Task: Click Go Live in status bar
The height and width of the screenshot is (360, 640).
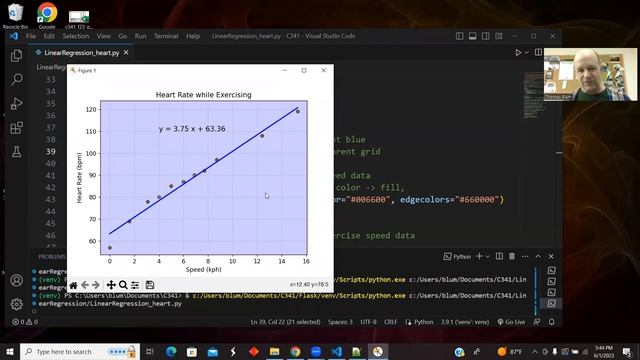Action: pos(511,322)
